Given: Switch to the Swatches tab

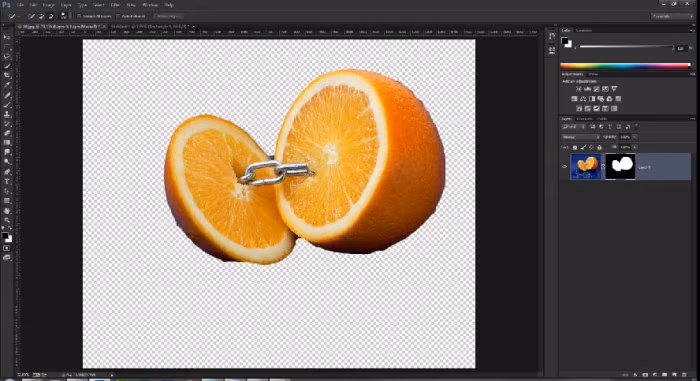Looking at the screenshot, I should (583, 30).
